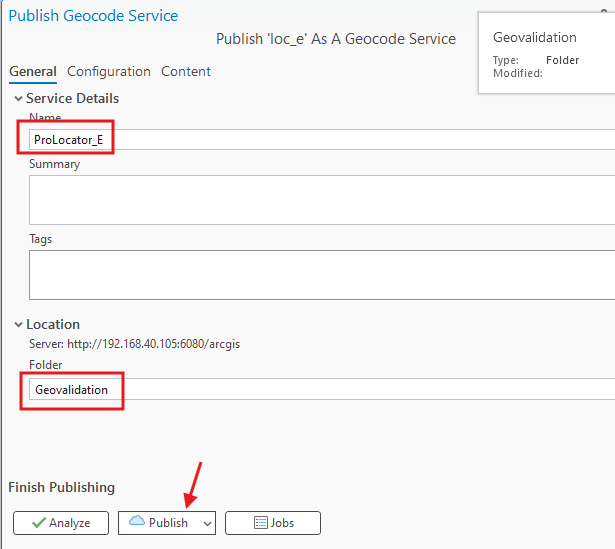Focus the Tags text box

pyautogui.click(x=322, y=275)
